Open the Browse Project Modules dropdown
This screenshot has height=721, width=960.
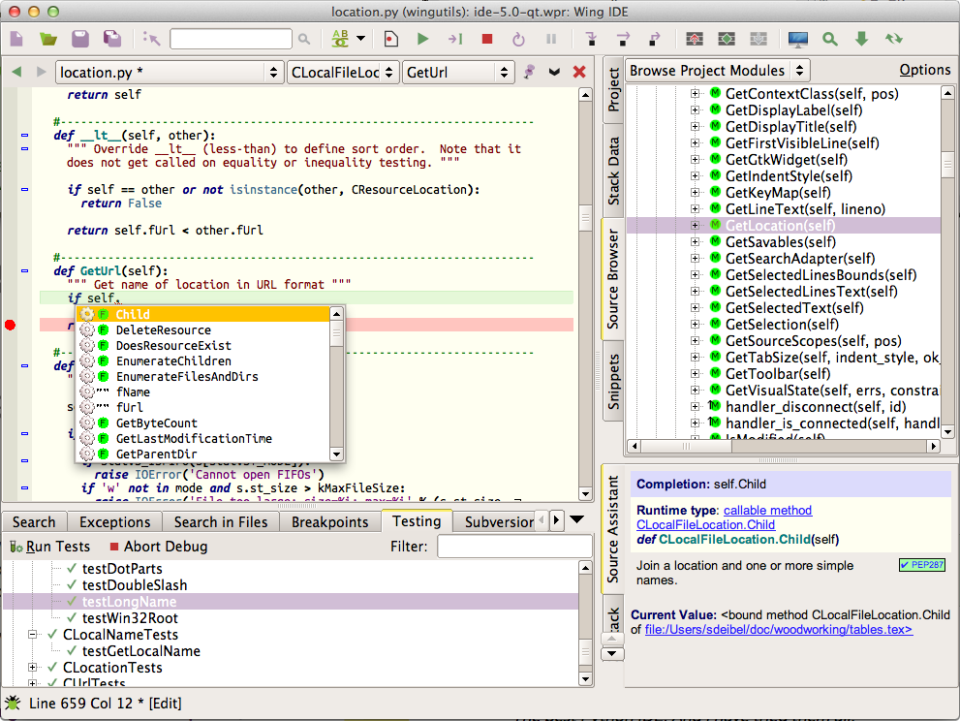tap(716, 70)
